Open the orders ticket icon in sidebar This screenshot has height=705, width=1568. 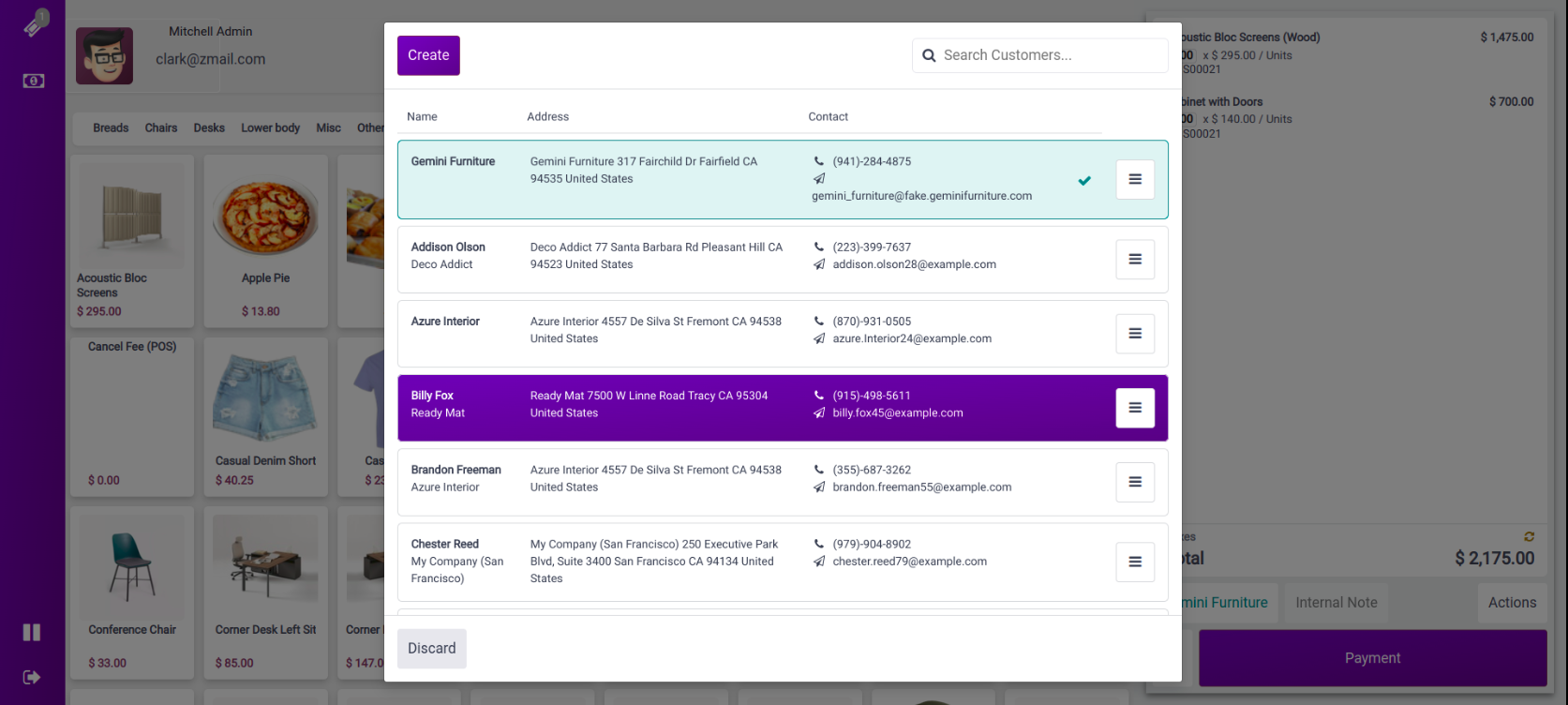pos(35,22)
